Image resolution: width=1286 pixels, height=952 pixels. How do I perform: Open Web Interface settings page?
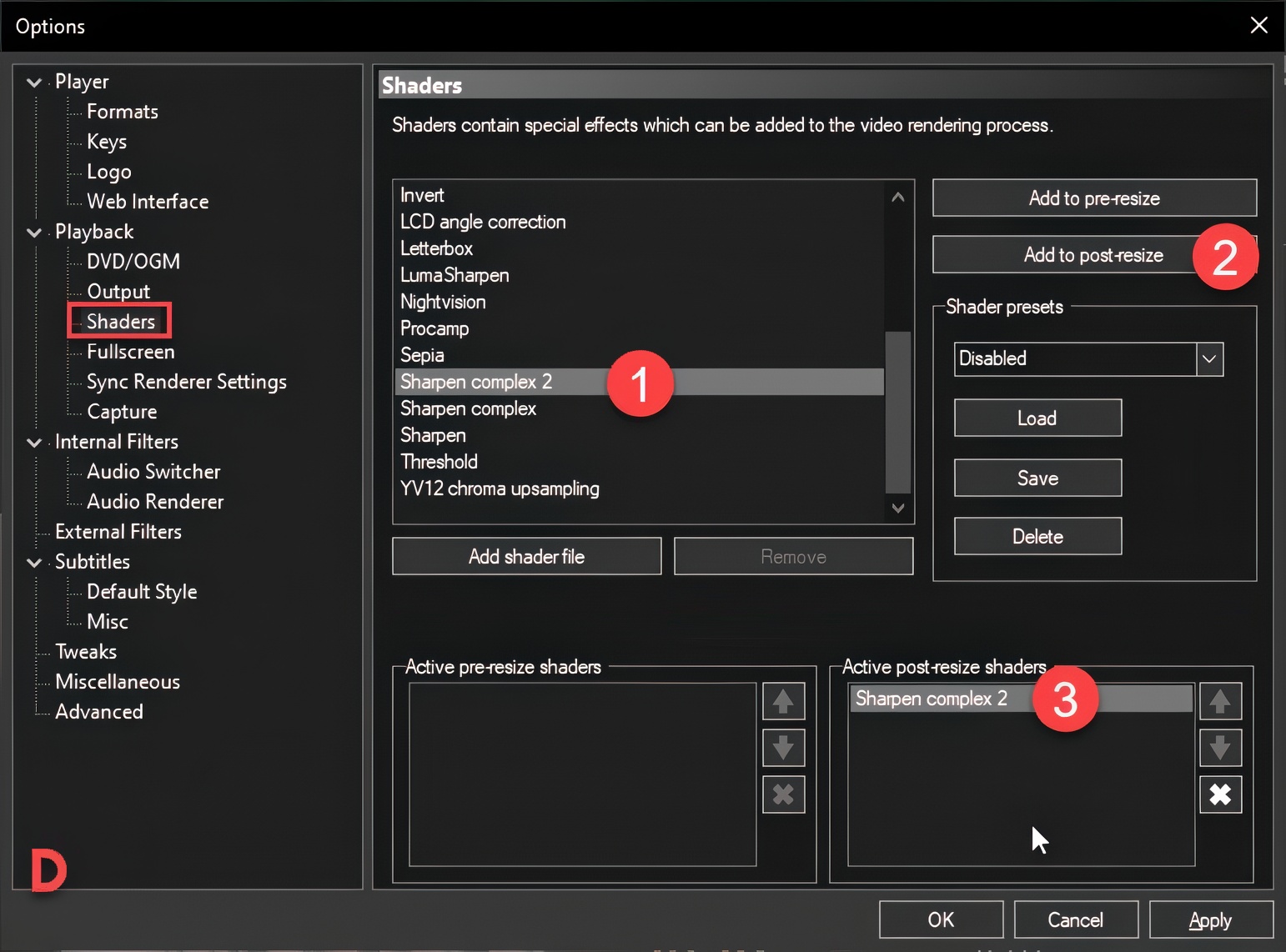click(x=148, y=202)
